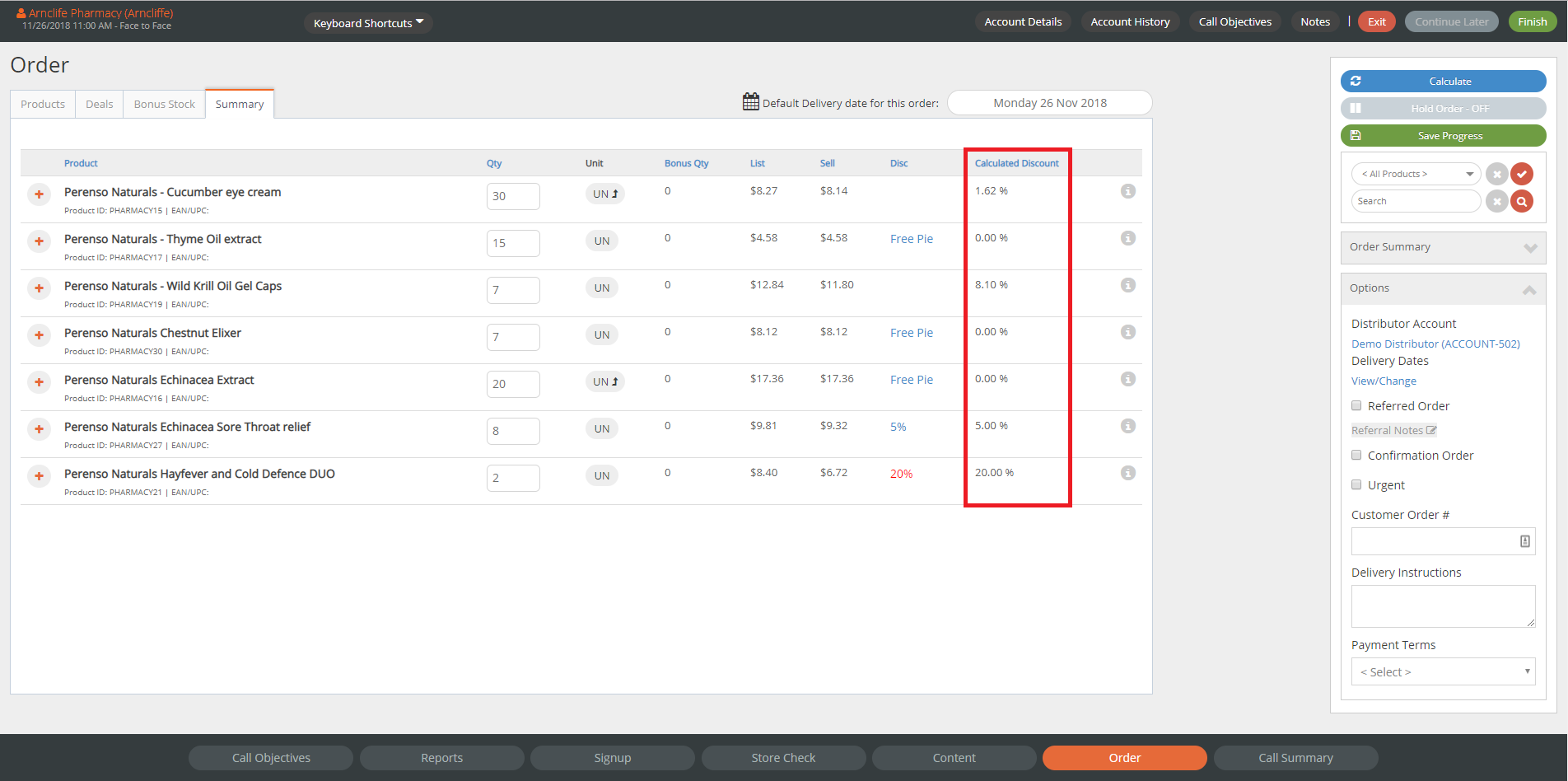Open Reports in bottom bar
Screen dimensions: 1568x781
[x=441, y=758]
